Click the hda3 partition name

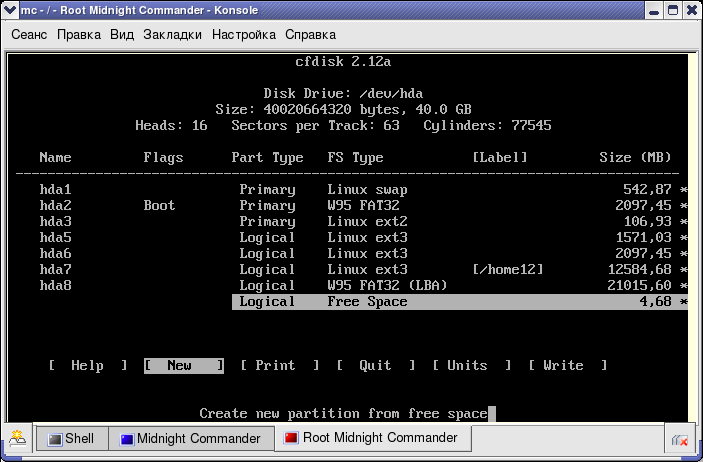pyautogui.click(x=55, y=222)
